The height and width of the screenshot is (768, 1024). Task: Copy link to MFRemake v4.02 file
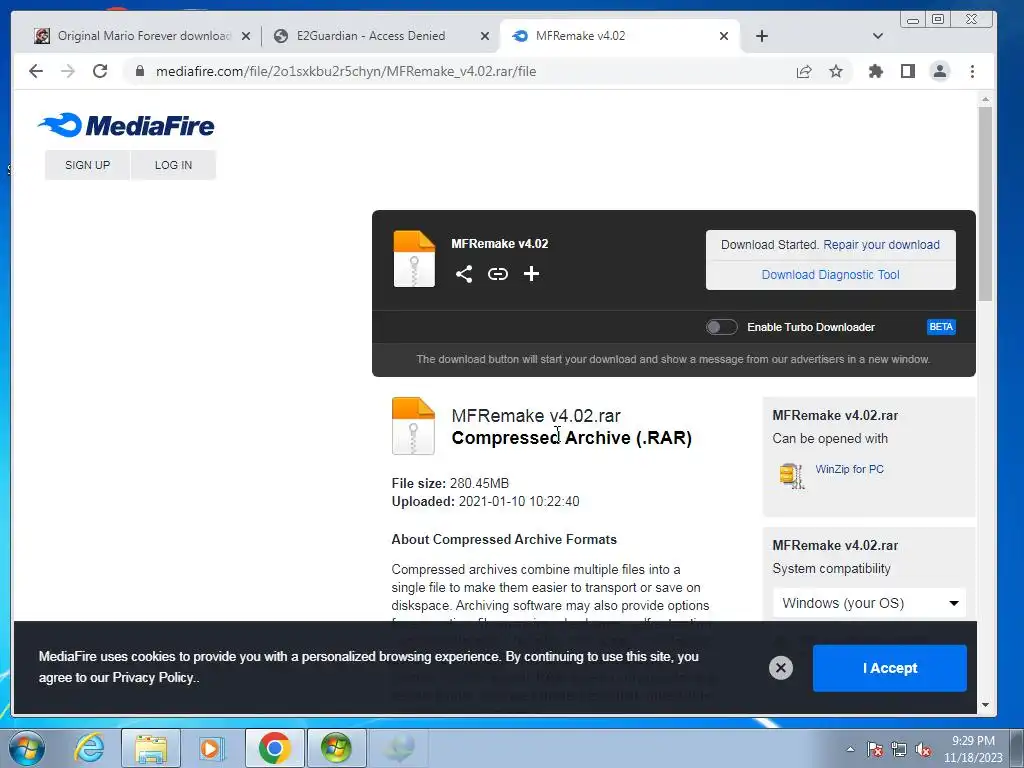click(498, 274)
